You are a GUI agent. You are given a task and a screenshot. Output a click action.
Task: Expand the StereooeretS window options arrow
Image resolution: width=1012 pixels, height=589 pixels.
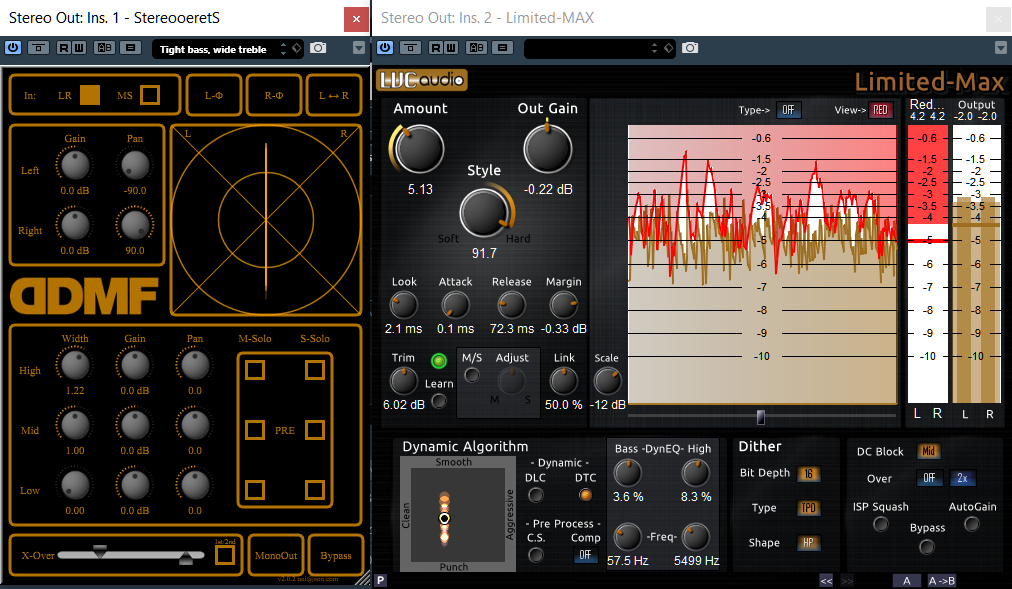[359, 48]
